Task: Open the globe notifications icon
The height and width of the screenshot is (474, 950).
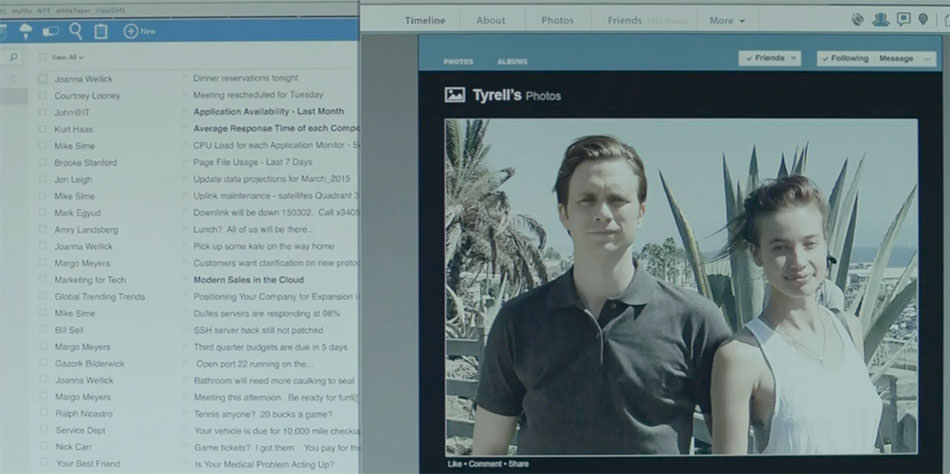Action: click(857, 19)
